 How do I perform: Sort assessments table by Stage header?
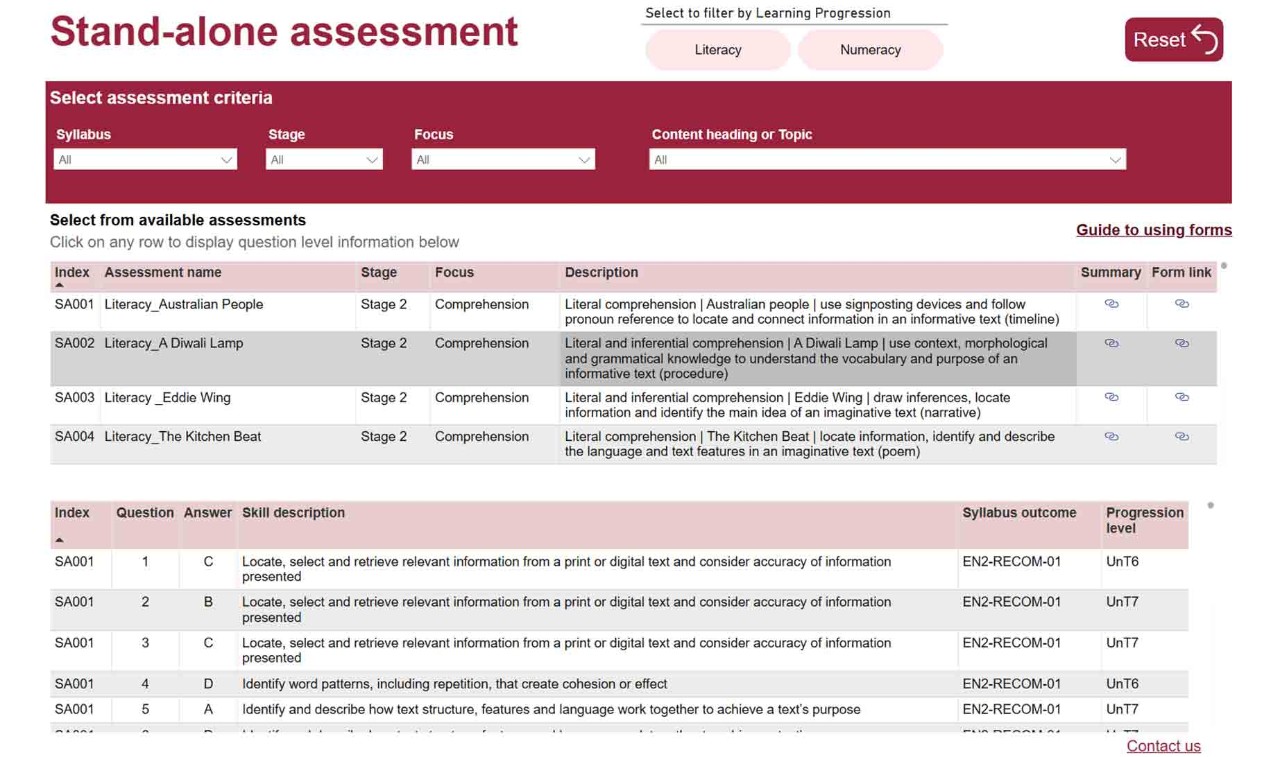coord(379,273)
